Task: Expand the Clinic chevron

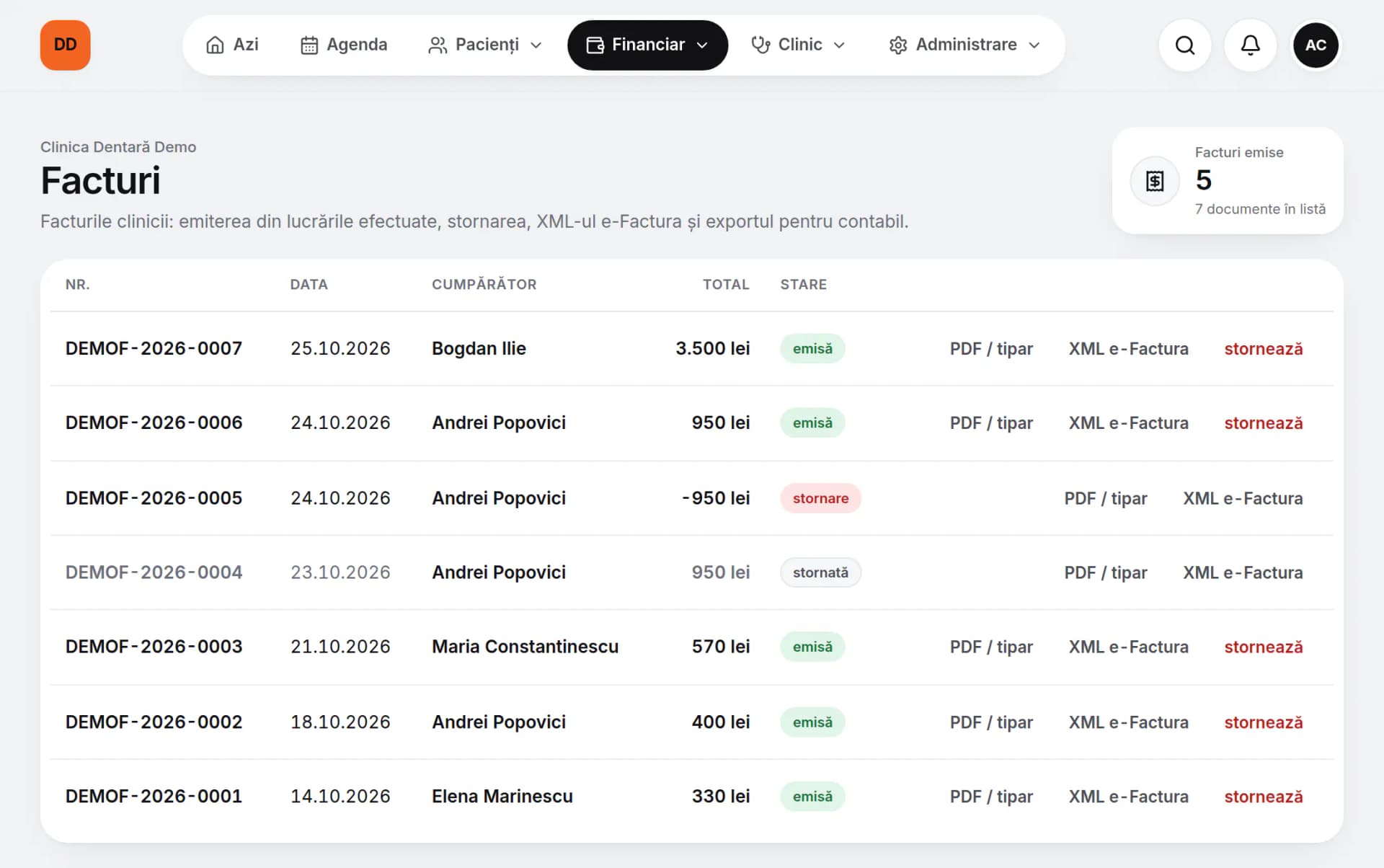Action: 839,45
